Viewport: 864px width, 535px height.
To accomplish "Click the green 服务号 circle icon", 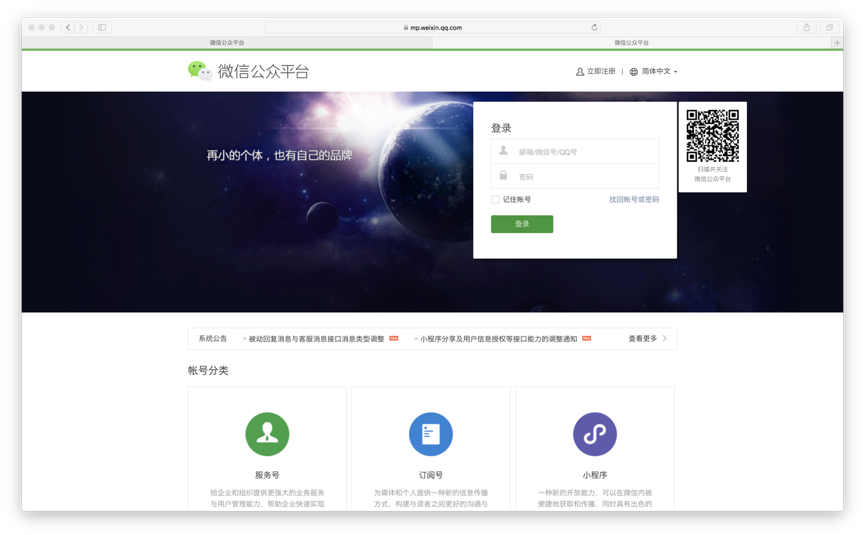I will (x=267, y=434).
